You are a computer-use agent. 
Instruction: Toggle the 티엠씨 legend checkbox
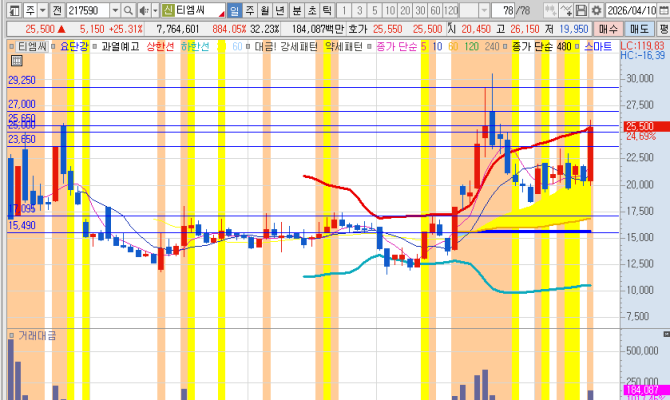pyautogui.click(x=11, y=47)
